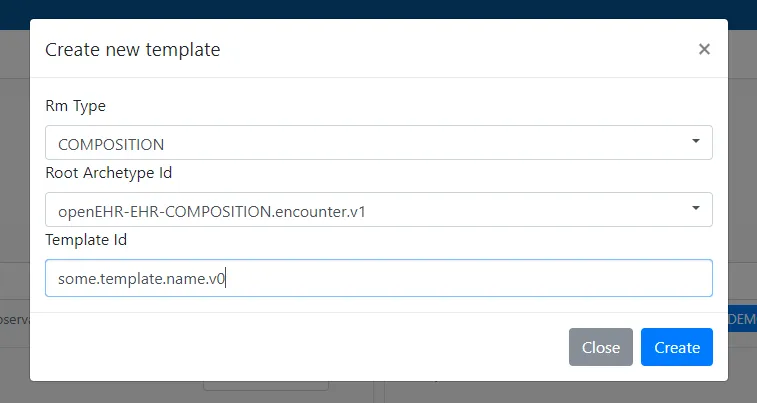The image size is (757, 403).
Task: Click the Rm Type label
Action: [75, 105]
